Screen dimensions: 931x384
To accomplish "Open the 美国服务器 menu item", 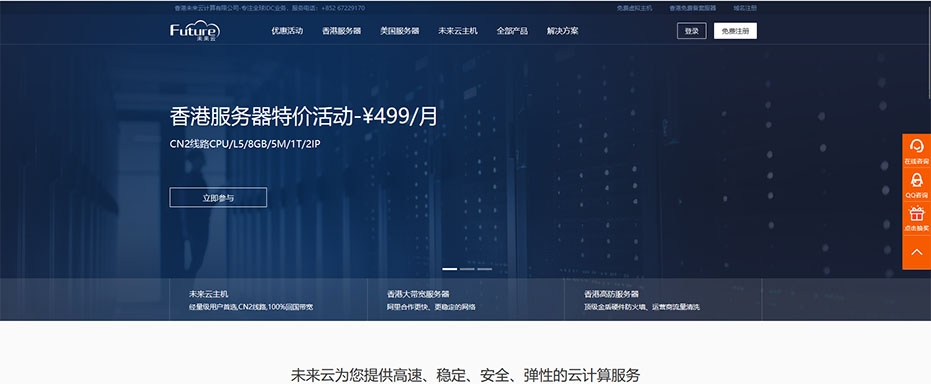I will point(400,31).
